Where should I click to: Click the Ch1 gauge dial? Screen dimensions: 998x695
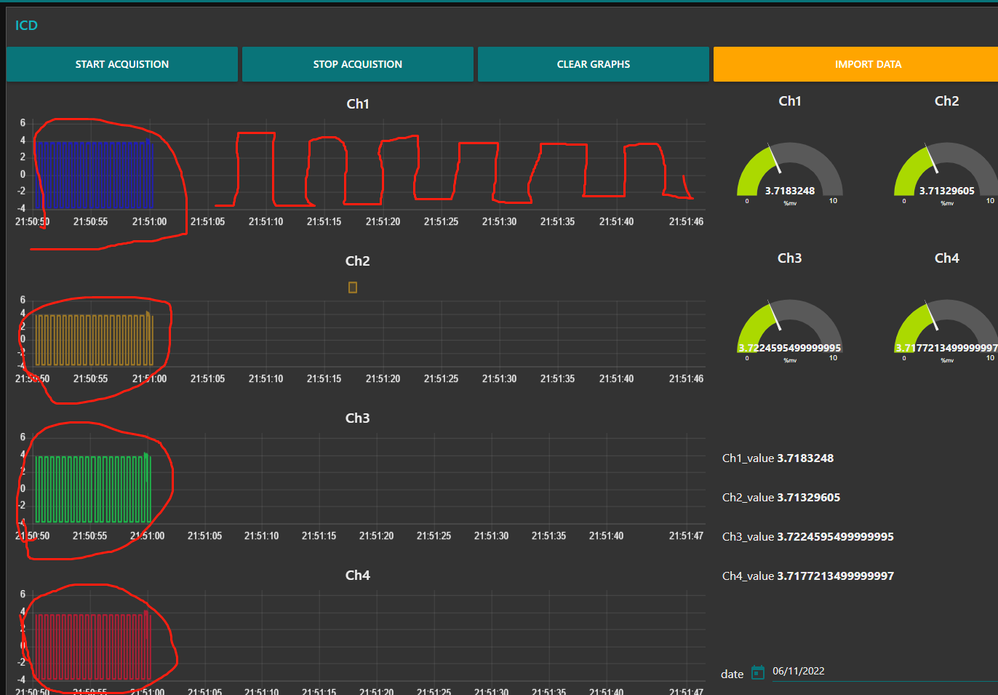click(x=790, y=169)
